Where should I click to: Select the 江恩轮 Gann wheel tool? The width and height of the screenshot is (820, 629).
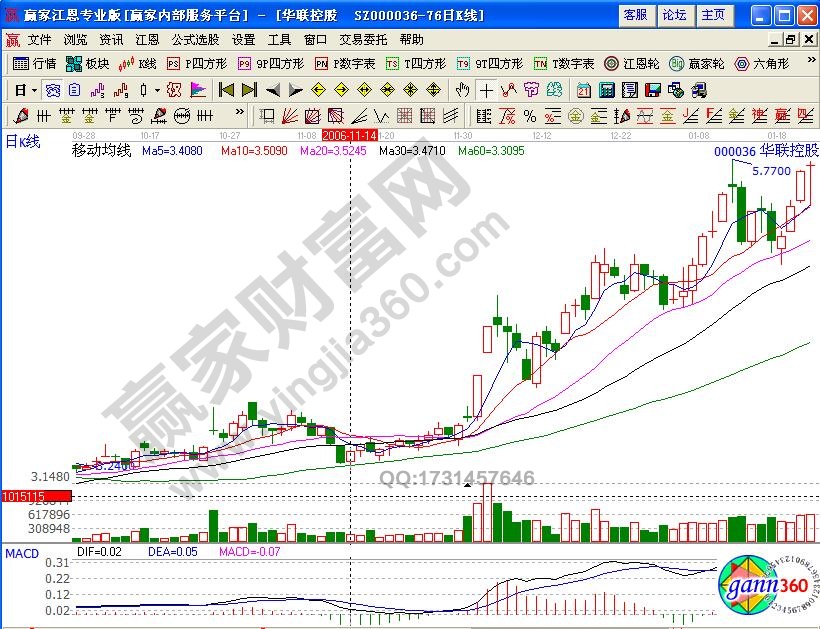pyautogui.click(x=631, y=63)
